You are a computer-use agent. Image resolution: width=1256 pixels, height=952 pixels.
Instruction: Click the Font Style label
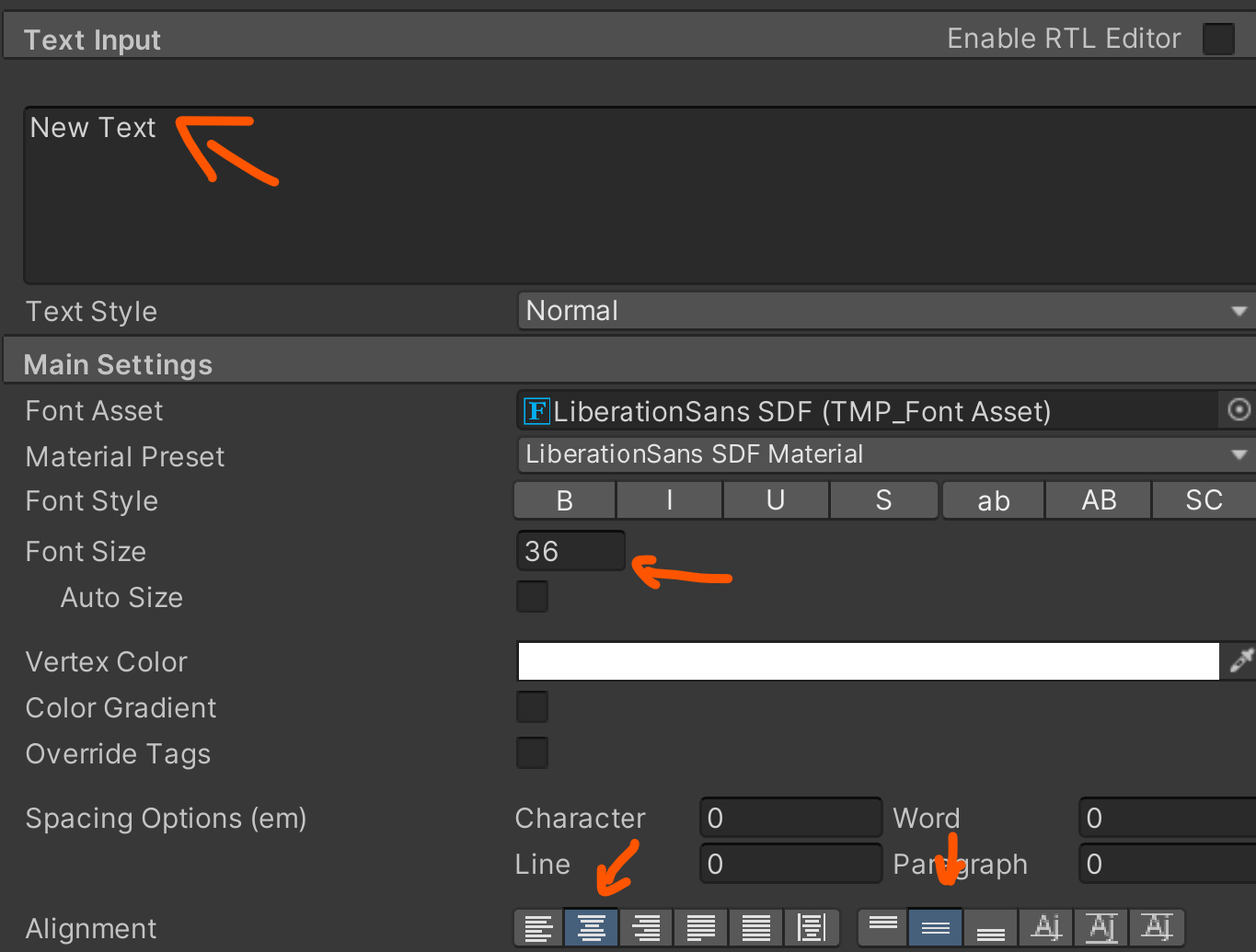92,501
